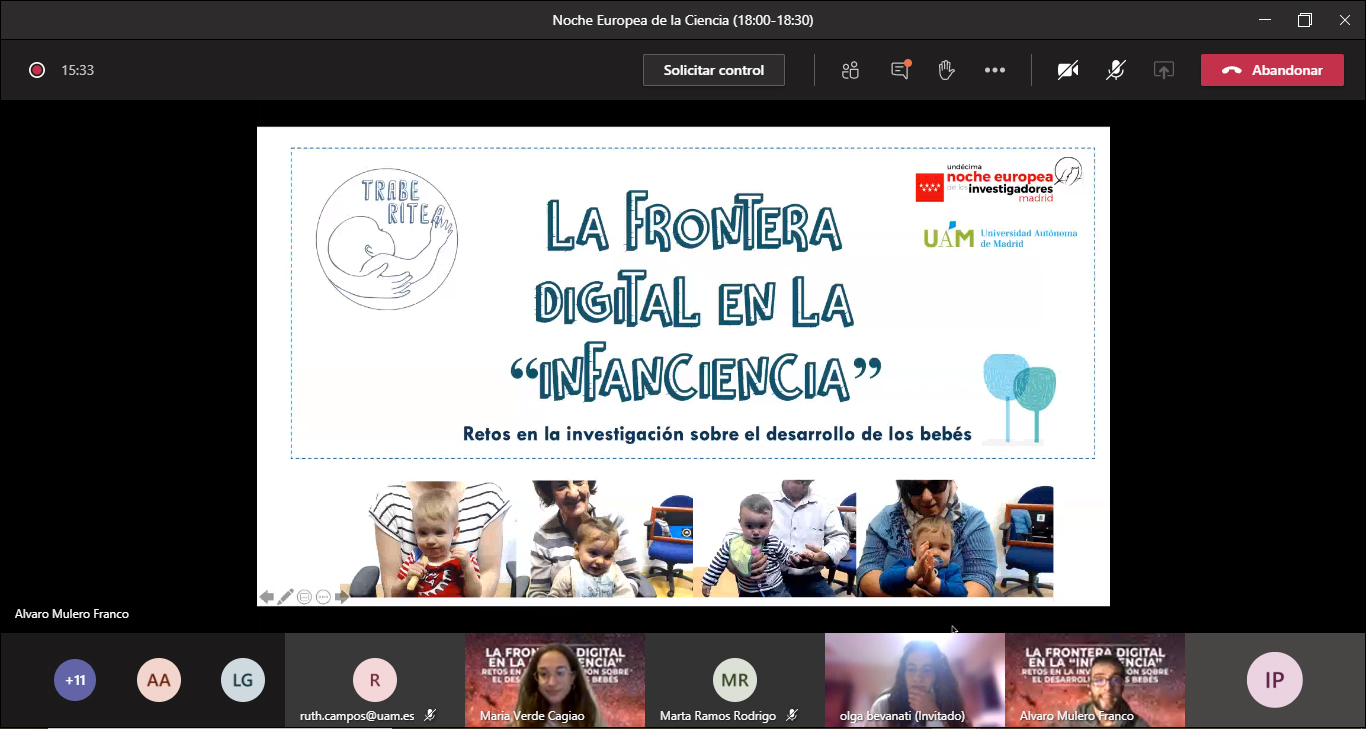The width and height of the screenshot is (1366, 729).
Task: Open the slide's circular options menu
Action: point(323,597)
